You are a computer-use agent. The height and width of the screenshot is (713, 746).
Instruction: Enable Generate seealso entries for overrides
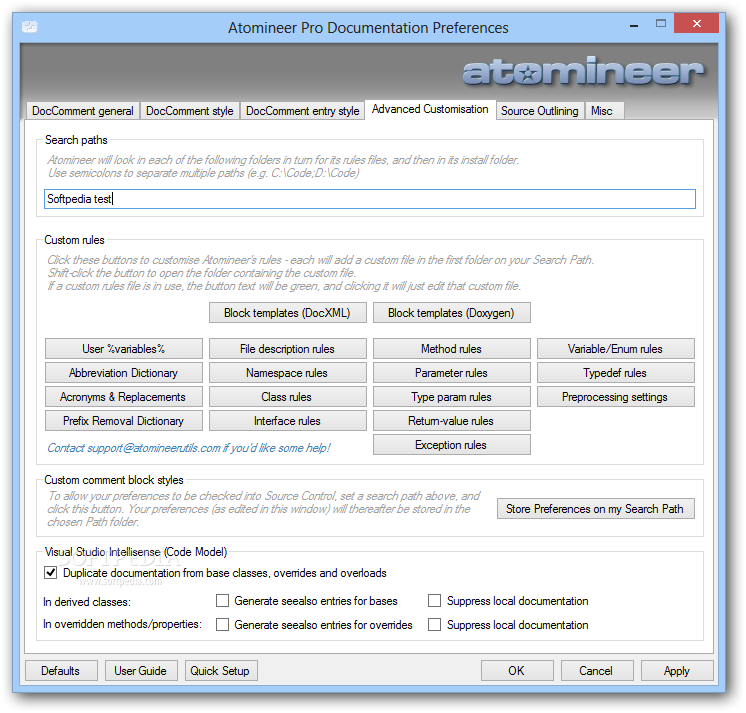pos(222,625)
